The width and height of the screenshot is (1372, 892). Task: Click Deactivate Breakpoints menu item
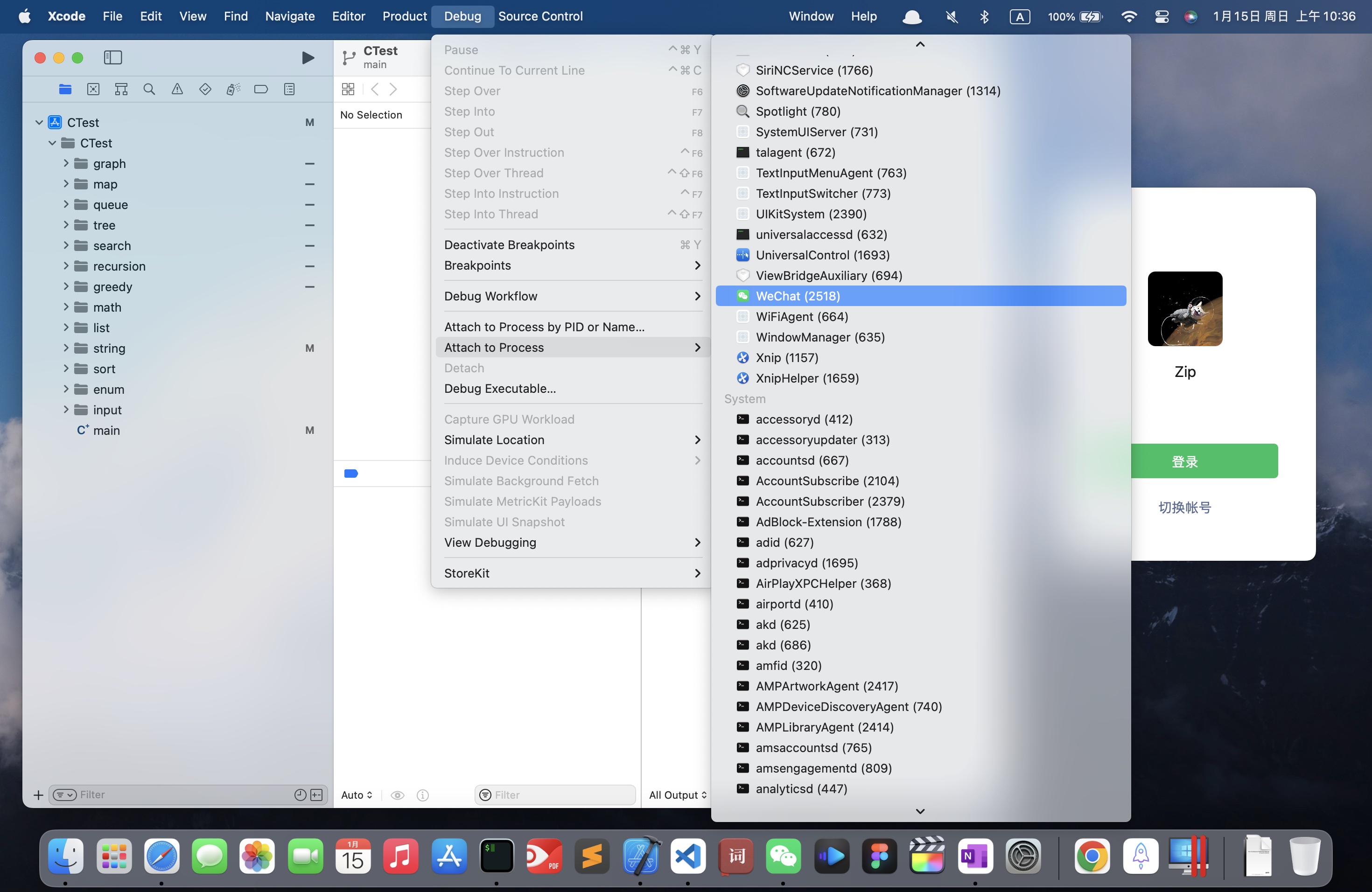509,244
